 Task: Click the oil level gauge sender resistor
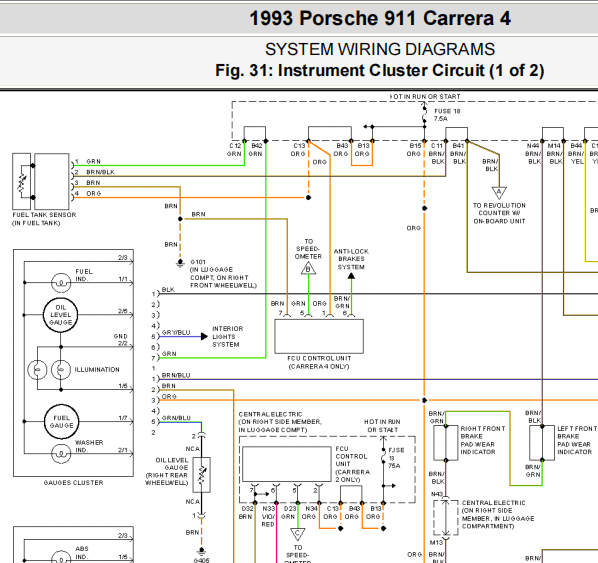click(x=202, y=475)
